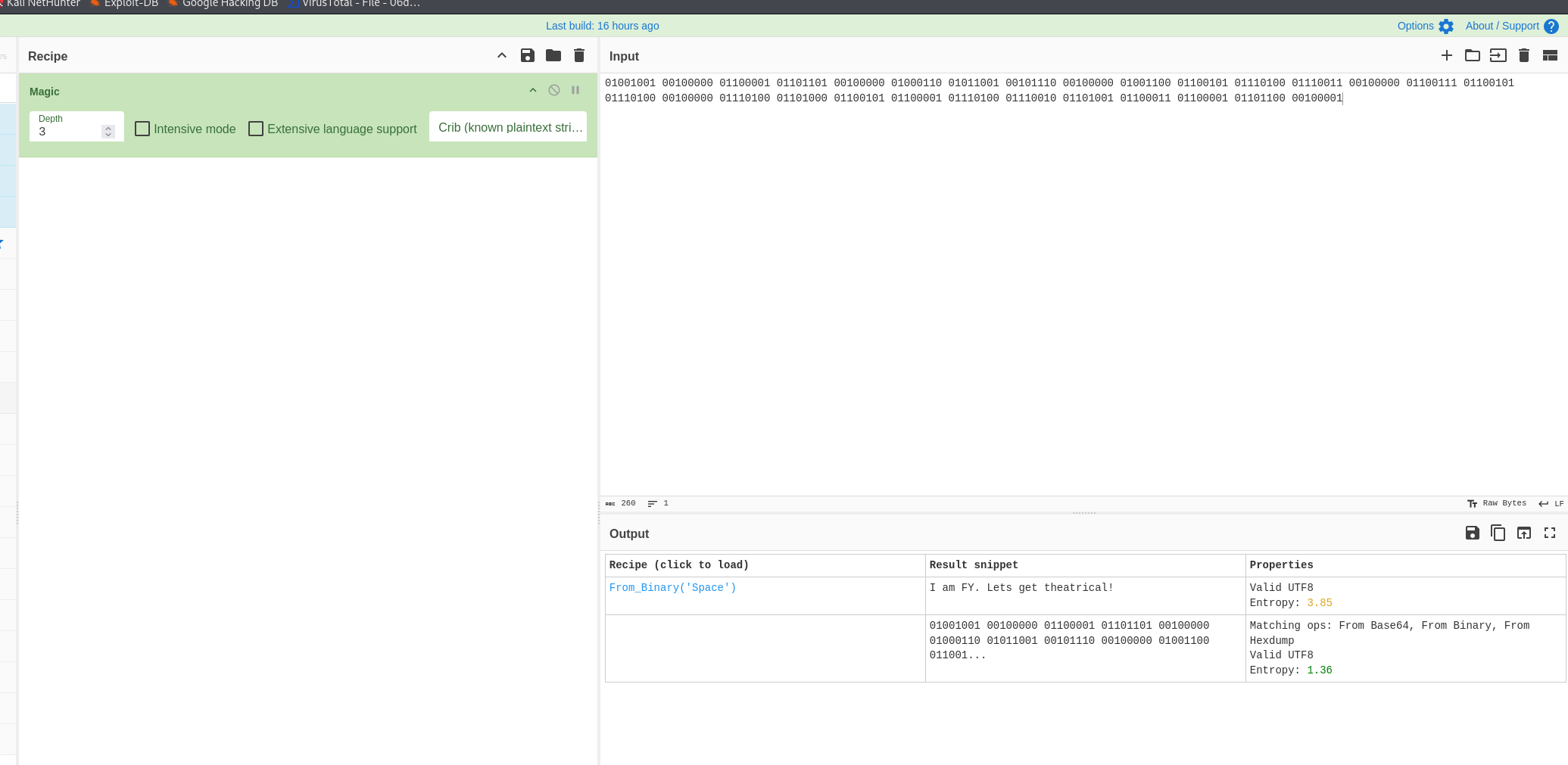Click the Magic operation title
This screenshot has width=1568, height=765.
coord(44,92)
